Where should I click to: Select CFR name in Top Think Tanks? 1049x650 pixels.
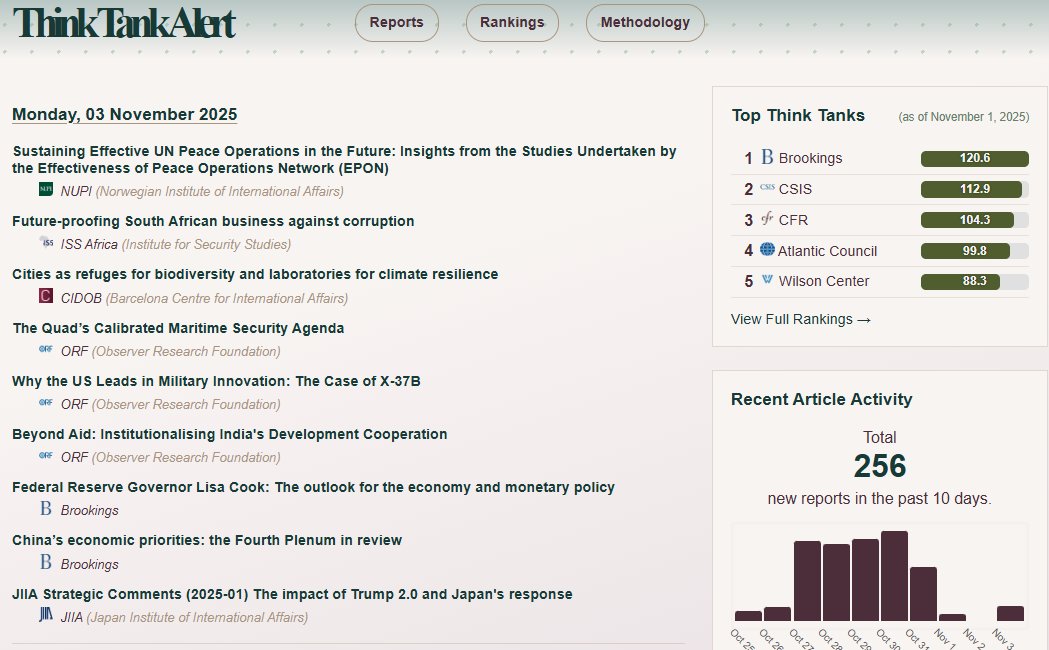coord(793,220)
